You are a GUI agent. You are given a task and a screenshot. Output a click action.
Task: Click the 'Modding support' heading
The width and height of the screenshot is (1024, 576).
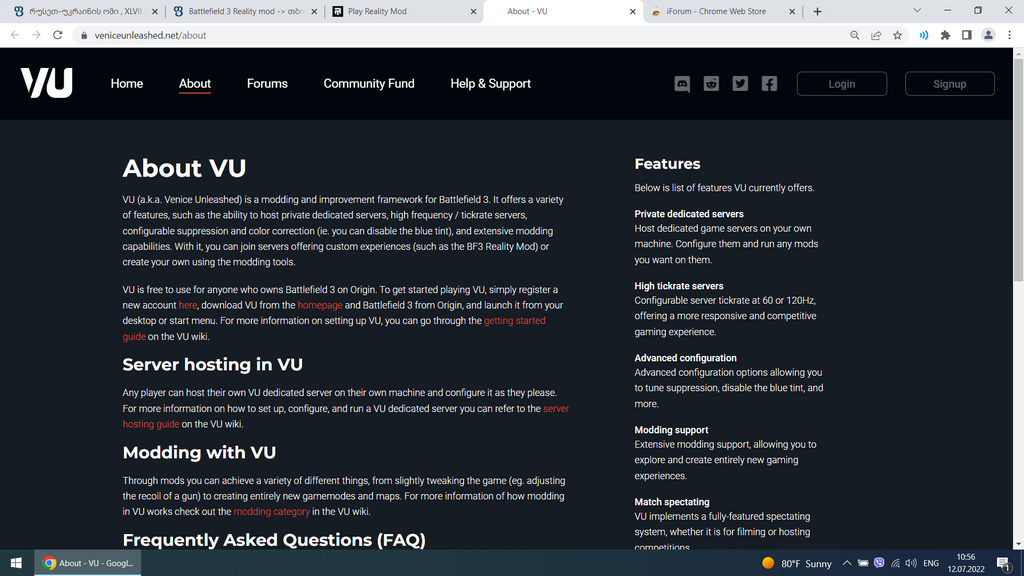[671, 430]
